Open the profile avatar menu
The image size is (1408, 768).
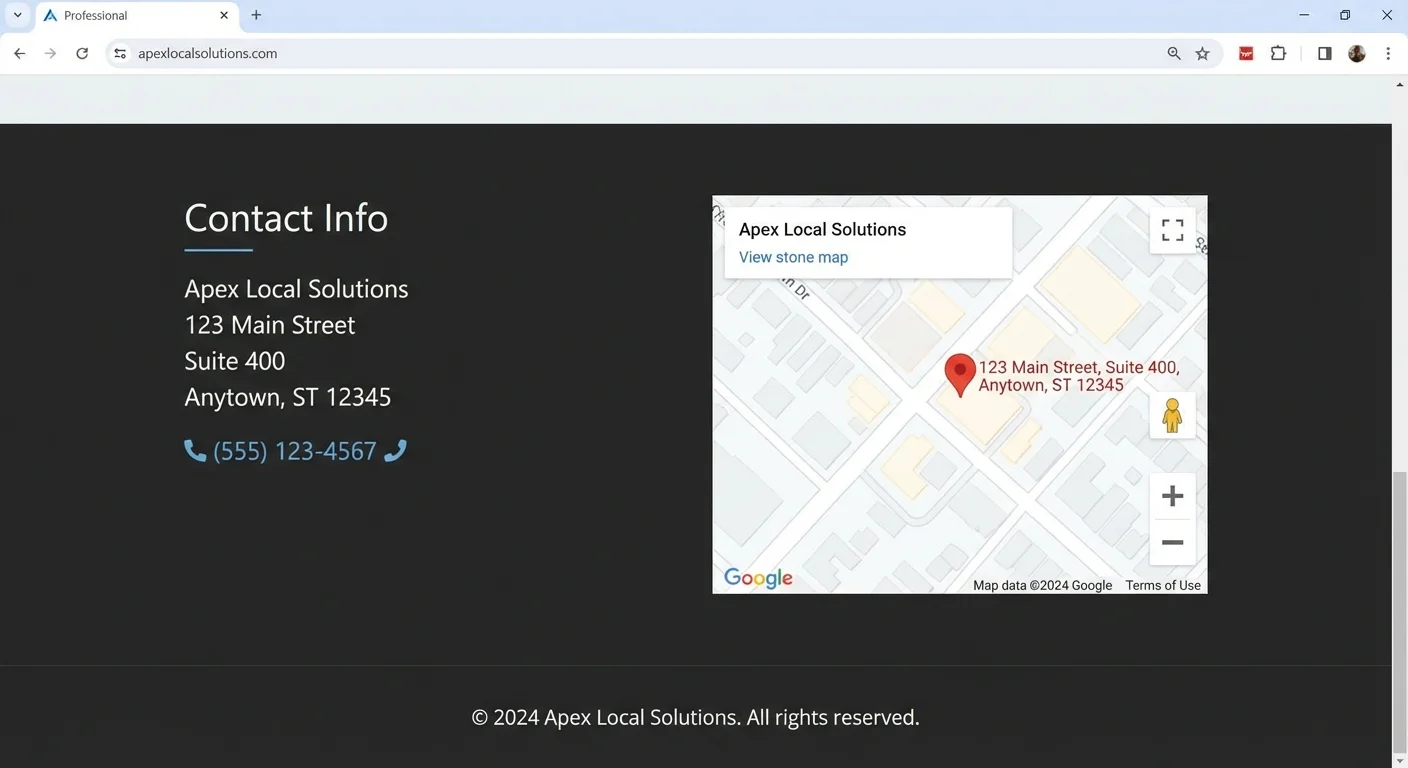(x=1357, y=54)
